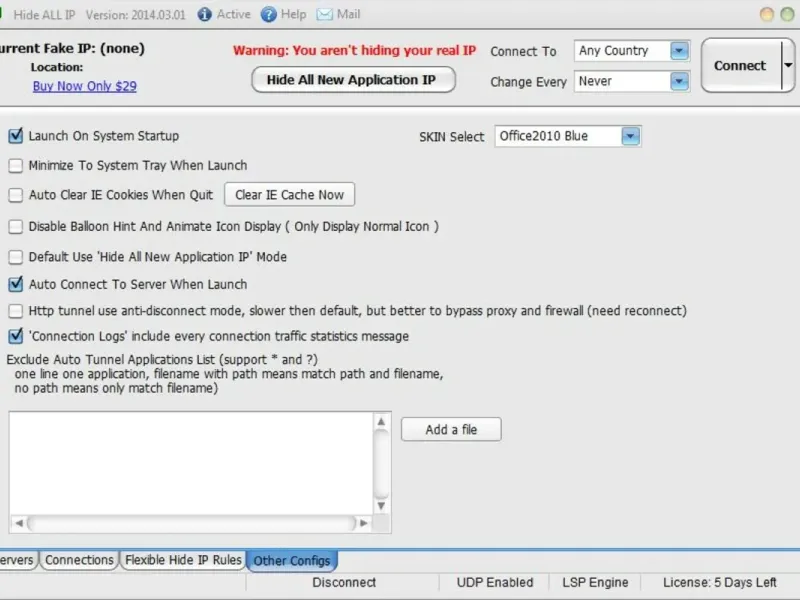Click the list box scroll left arrow

pos(19,523)
